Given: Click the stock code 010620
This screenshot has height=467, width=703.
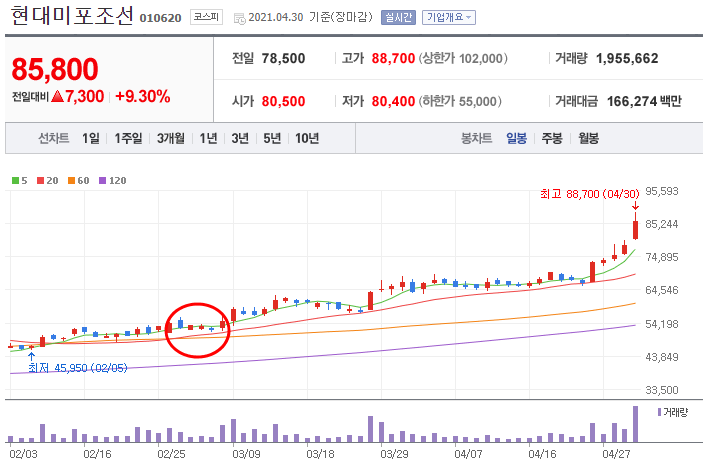Looking at the screenshot, I should pos(161,18).
